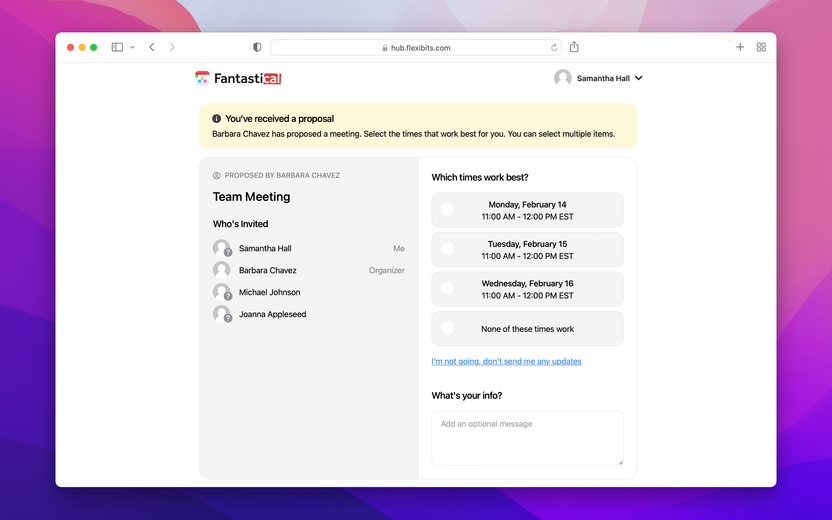Open a new tab with plus icon

[x=740, y=47]
